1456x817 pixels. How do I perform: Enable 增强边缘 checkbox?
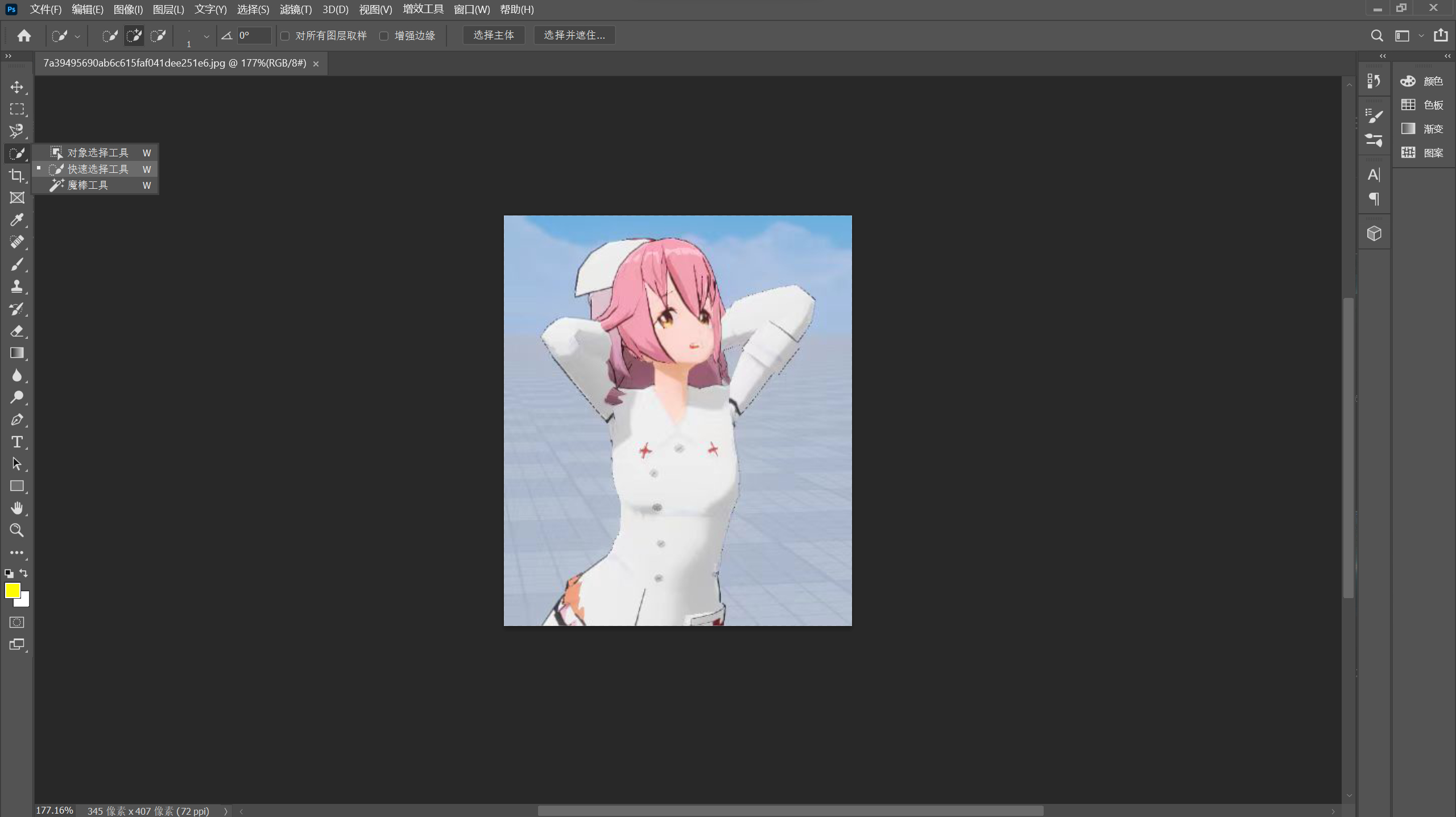(384, 36)
